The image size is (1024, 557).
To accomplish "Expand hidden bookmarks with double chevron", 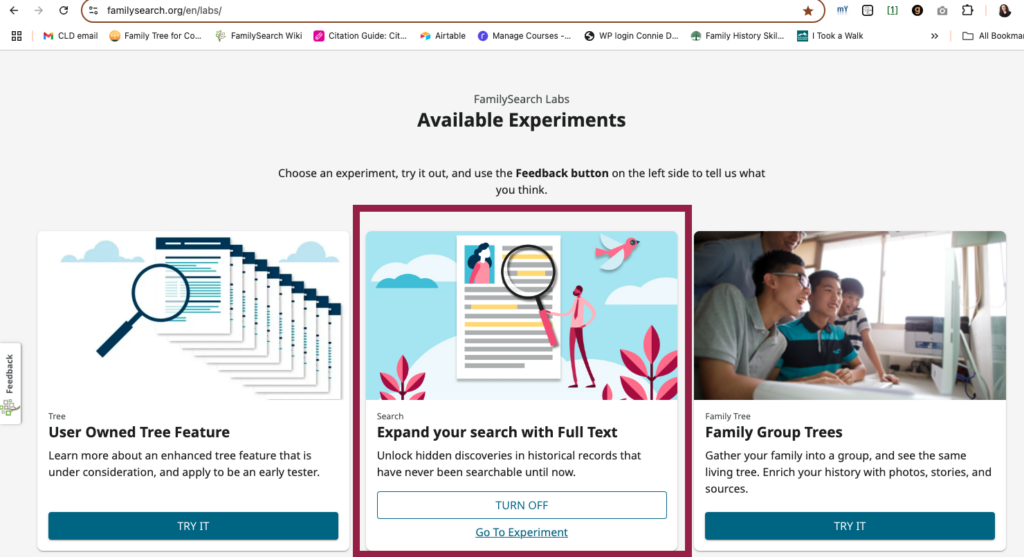I will 935,36.
